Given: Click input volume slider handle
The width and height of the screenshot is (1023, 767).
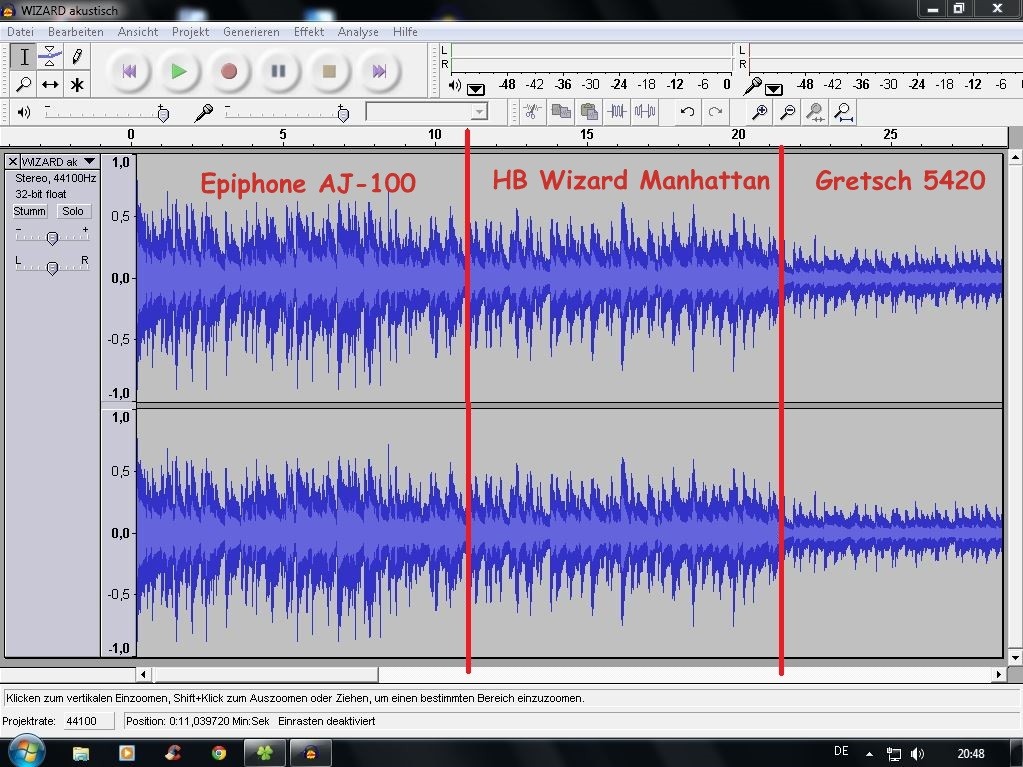Looking at the screenshot, I should click(343, 114).
